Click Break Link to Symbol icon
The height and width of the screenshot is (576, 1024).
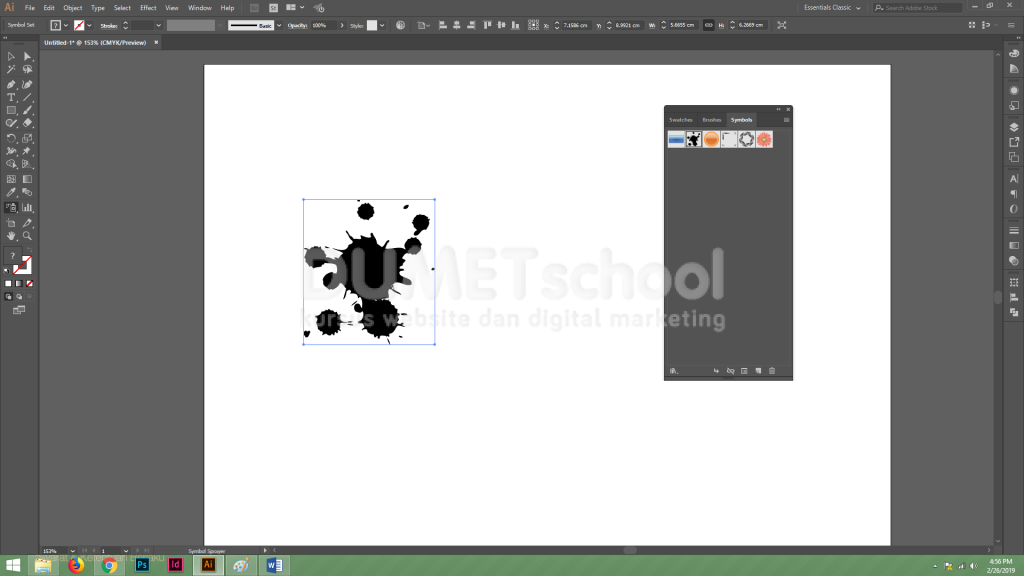730,371
